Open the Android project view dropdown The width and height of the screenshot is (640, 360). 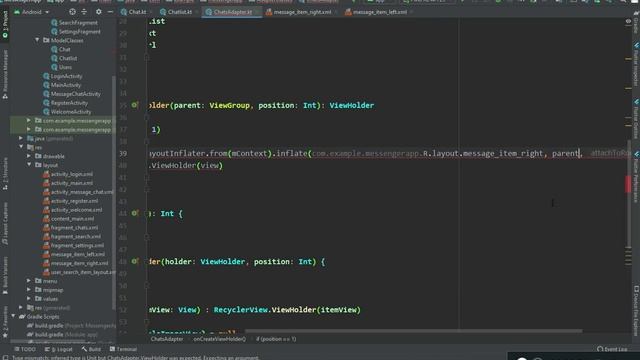coord(31,12)
